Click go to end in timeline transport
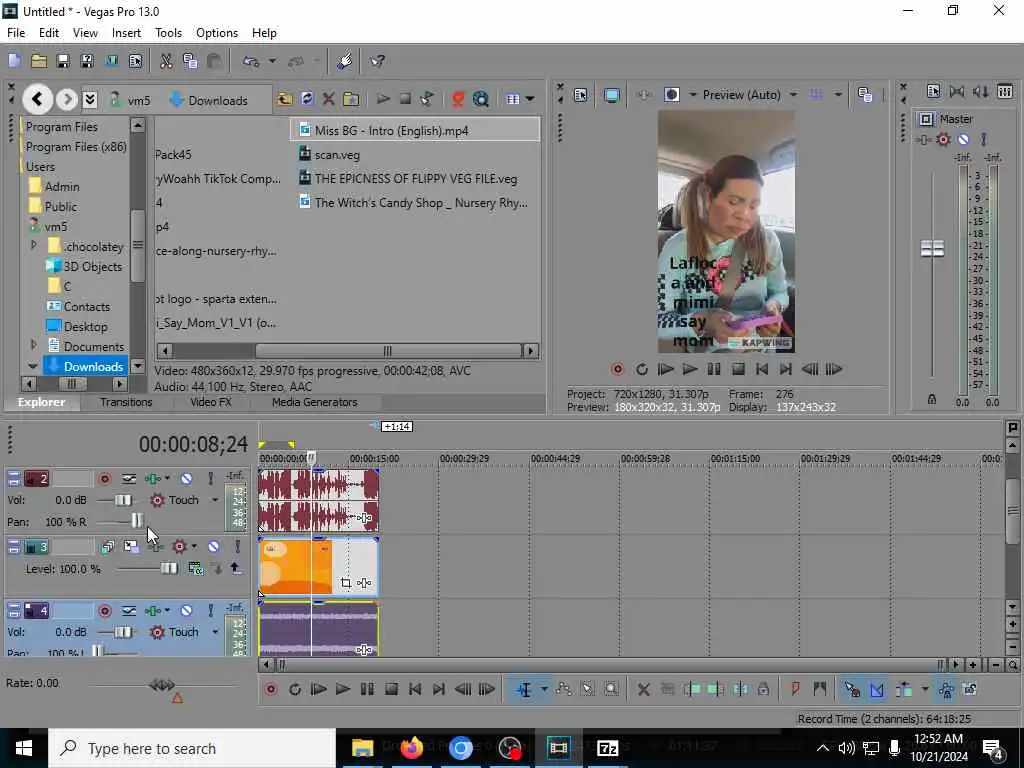1024x768 pixels. [439, 689]
